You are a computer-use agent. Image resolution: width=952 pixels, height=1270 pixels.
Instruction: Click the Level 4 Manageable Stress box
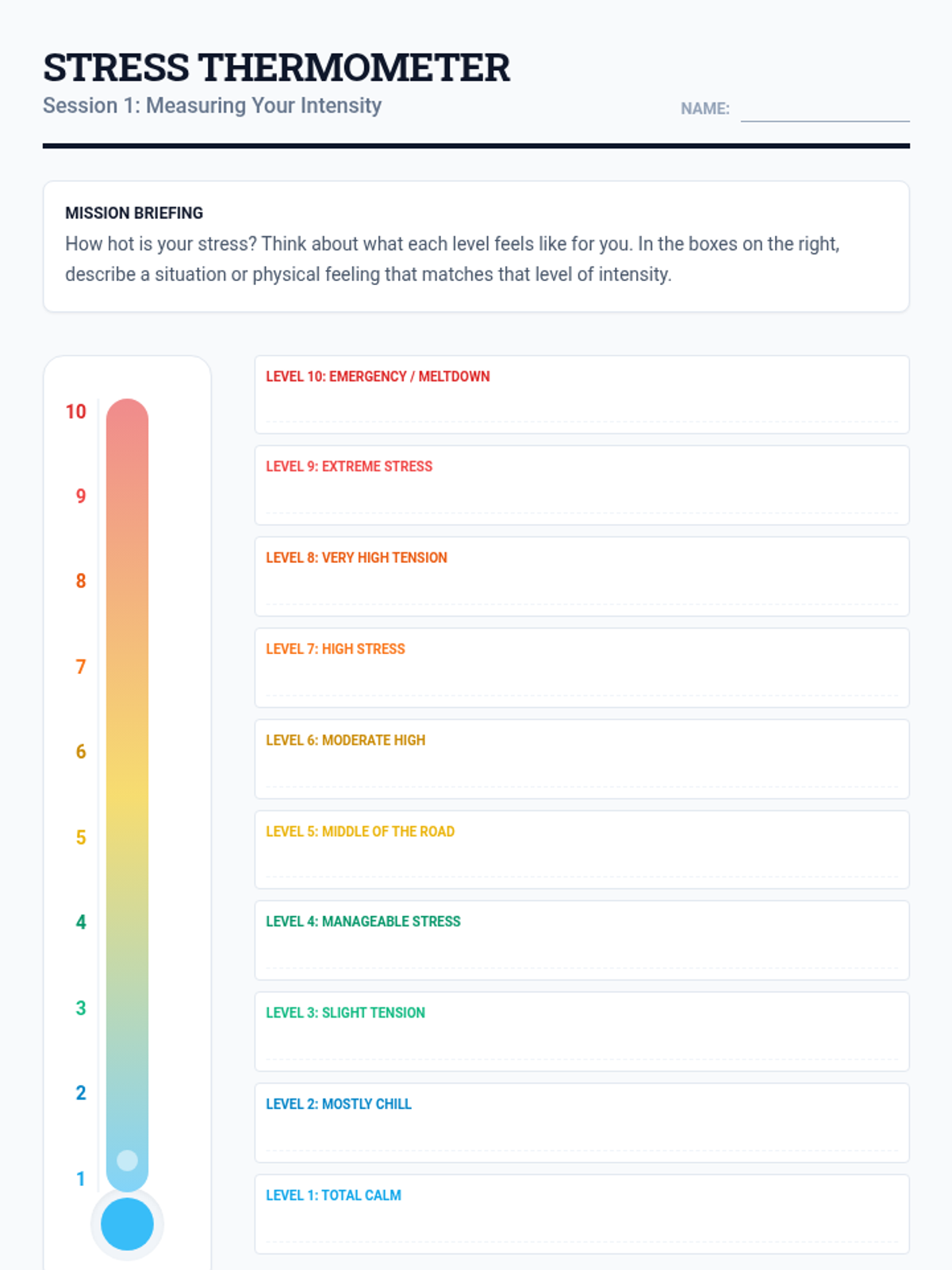point(582,940)
